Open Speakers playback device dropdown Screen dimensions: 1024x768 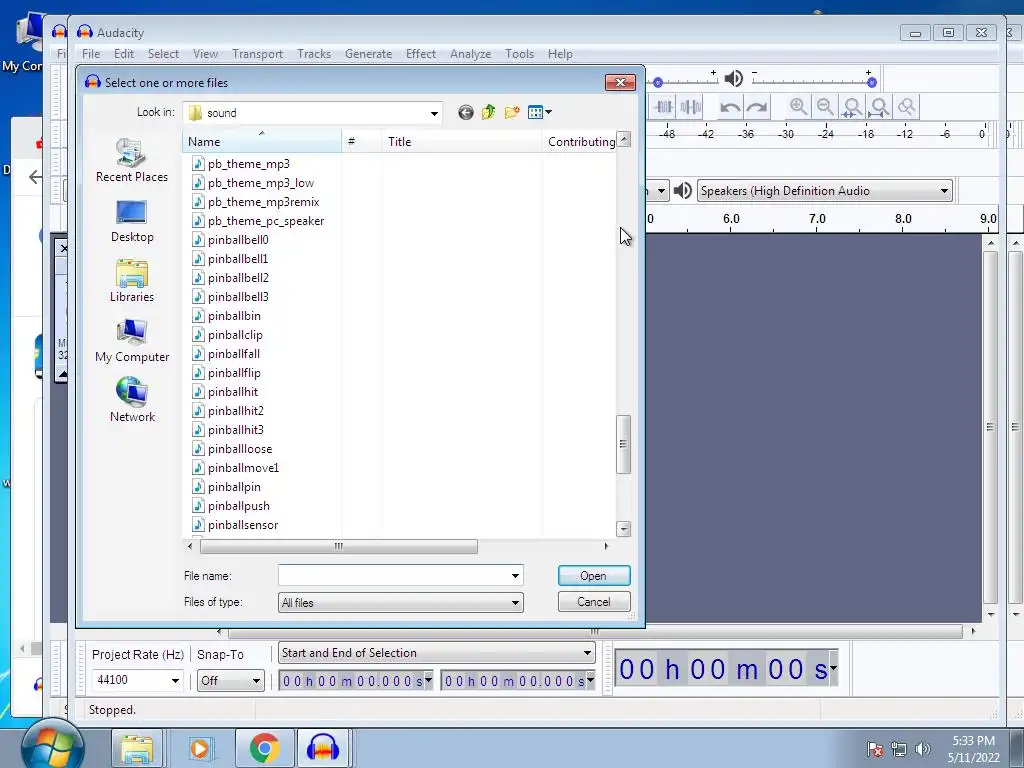824,191
